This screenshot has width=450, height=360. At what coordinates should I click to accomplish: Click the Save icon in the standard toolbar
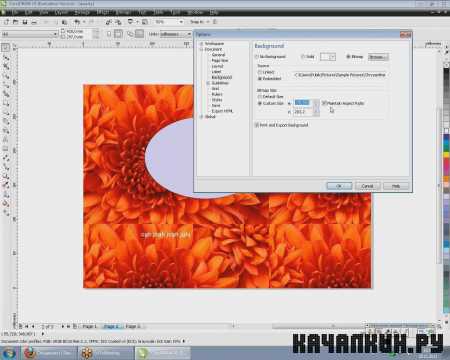tap(25, 22)
